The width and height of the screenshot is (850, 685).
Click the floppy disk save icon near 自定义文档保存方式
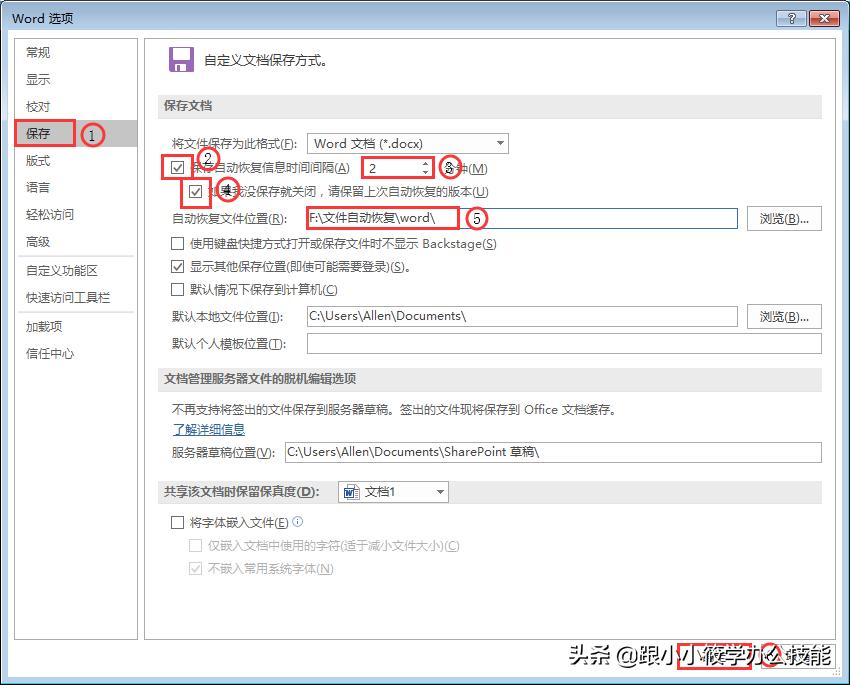[181, 59]
